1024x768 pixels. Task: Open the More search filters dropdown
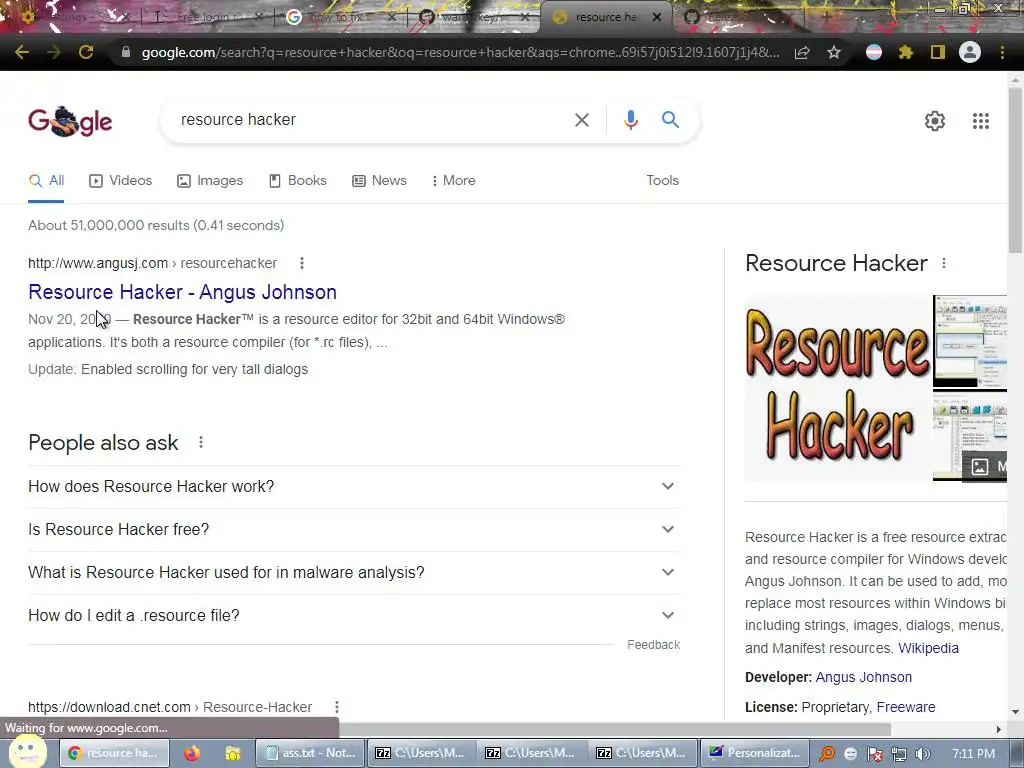[x=453, y=180]
